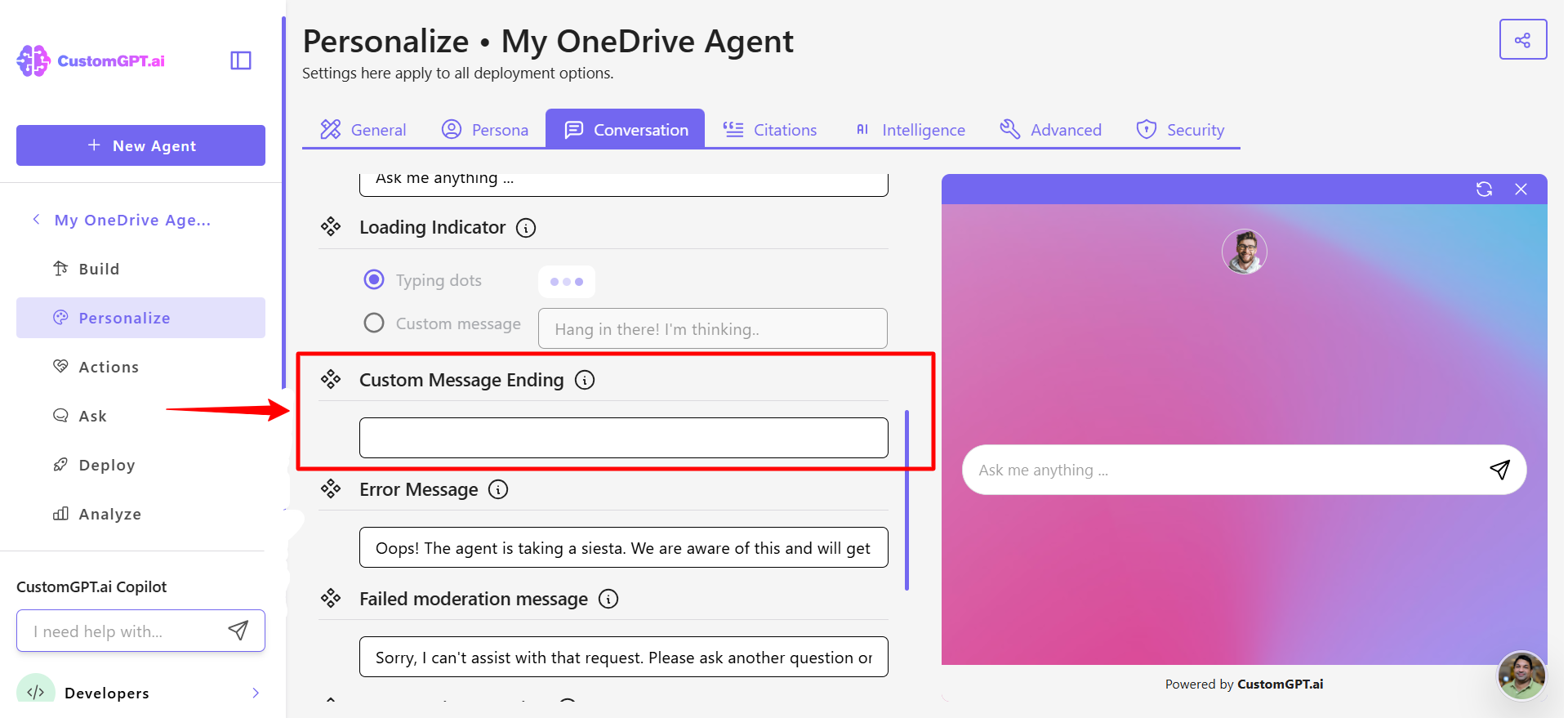
Task: Select the Conversation tab
Action: (626, 129)
